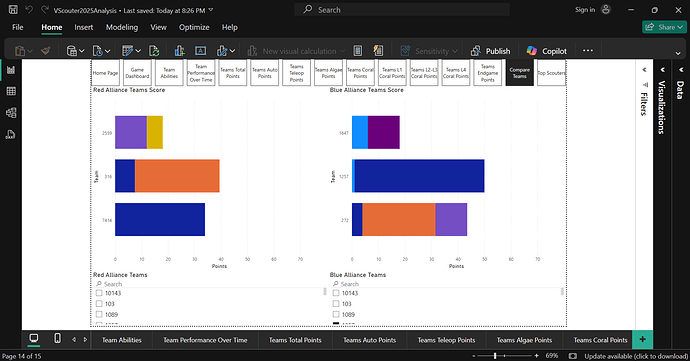Expand the Data pane

(x=681, y=70)
